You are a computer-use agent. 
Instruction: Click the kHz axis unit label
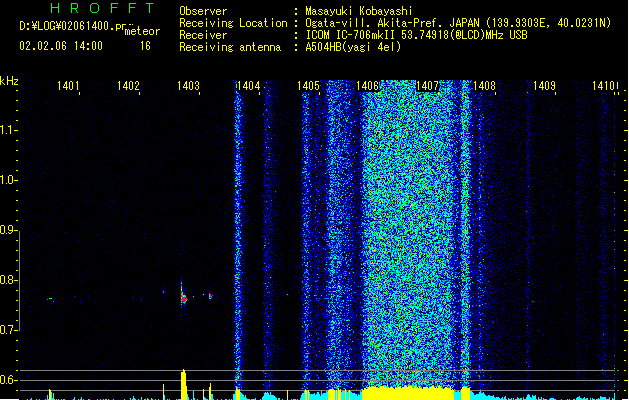[x=9, y=81]
